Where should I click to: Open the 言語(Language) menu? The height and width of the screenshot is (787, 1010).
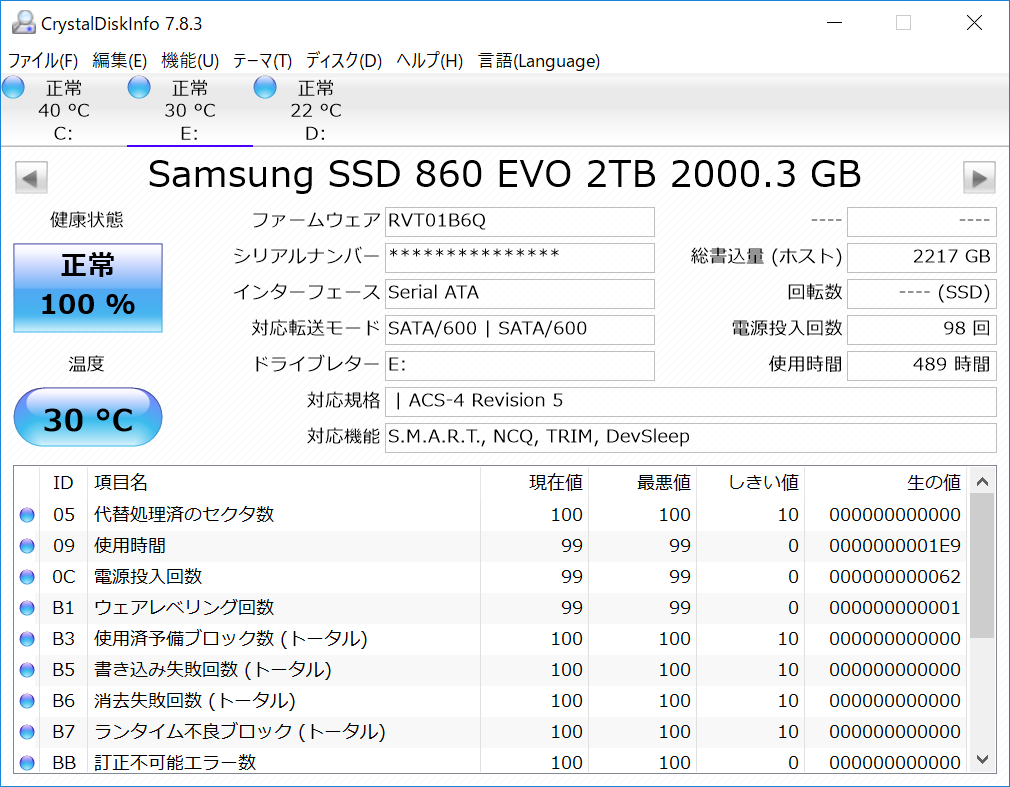pos(539,61)
